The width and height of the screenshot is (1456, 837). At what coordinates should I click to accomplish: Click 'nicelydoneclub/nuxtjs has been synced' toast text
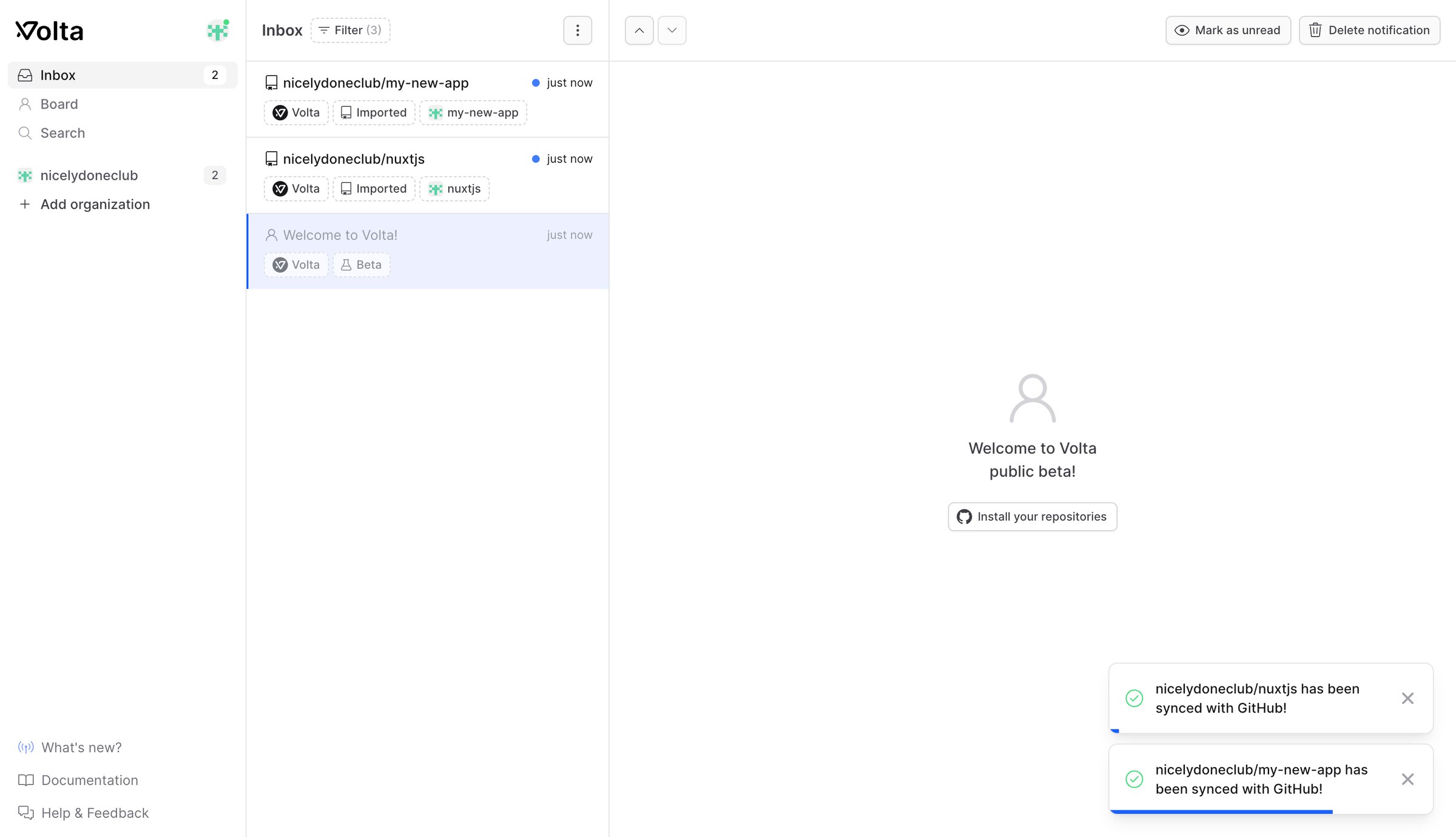coord(1257,699)
